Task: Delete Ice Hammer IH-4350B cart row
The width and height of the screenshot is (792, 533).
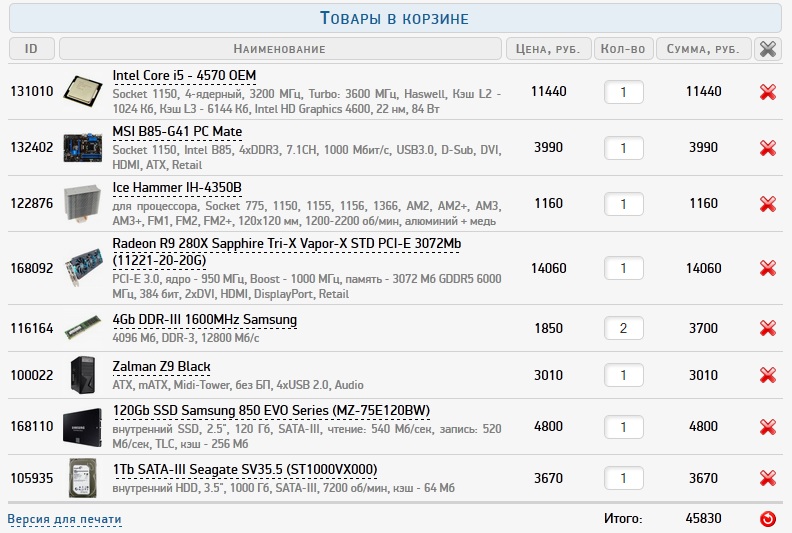Action: pyautogui.click(x=767, y=204)
